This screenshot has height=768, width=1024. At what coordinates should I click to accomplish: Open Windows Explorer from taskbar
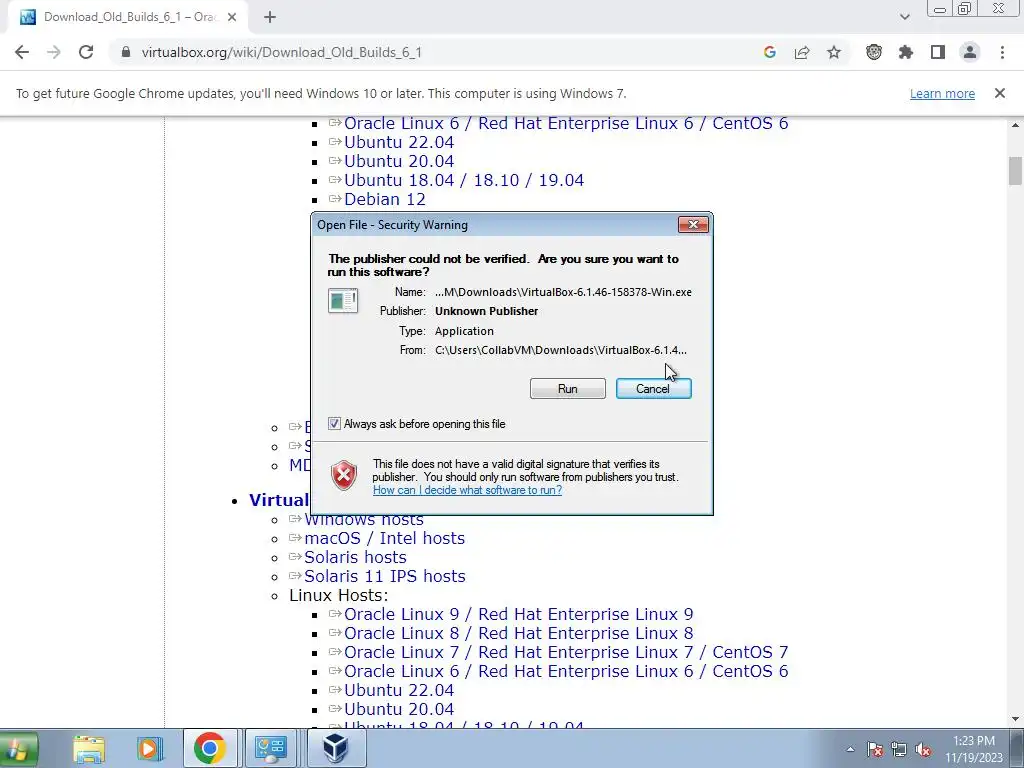(89, 748)
